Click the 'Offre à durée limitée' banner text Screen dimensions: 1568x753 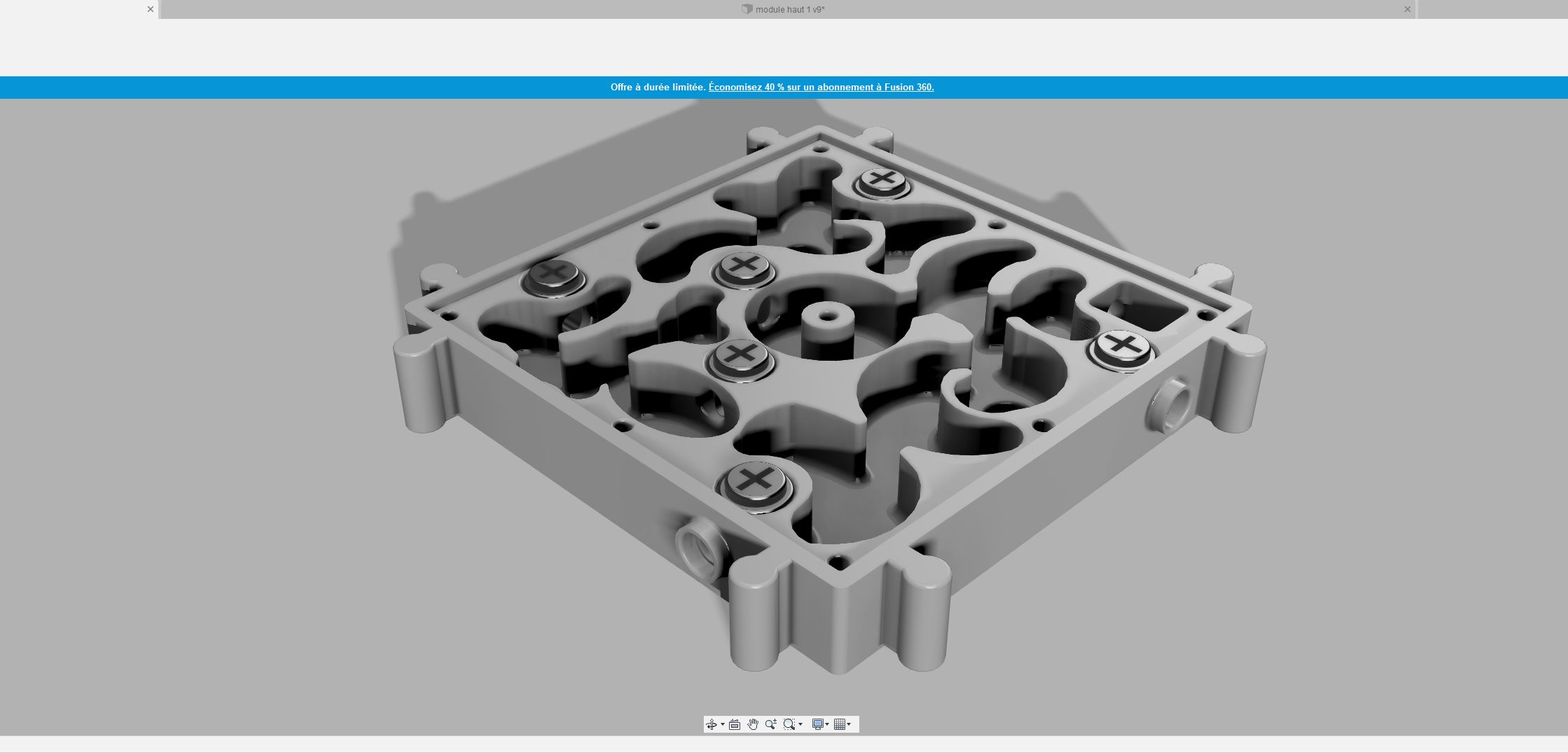(658, 88)
